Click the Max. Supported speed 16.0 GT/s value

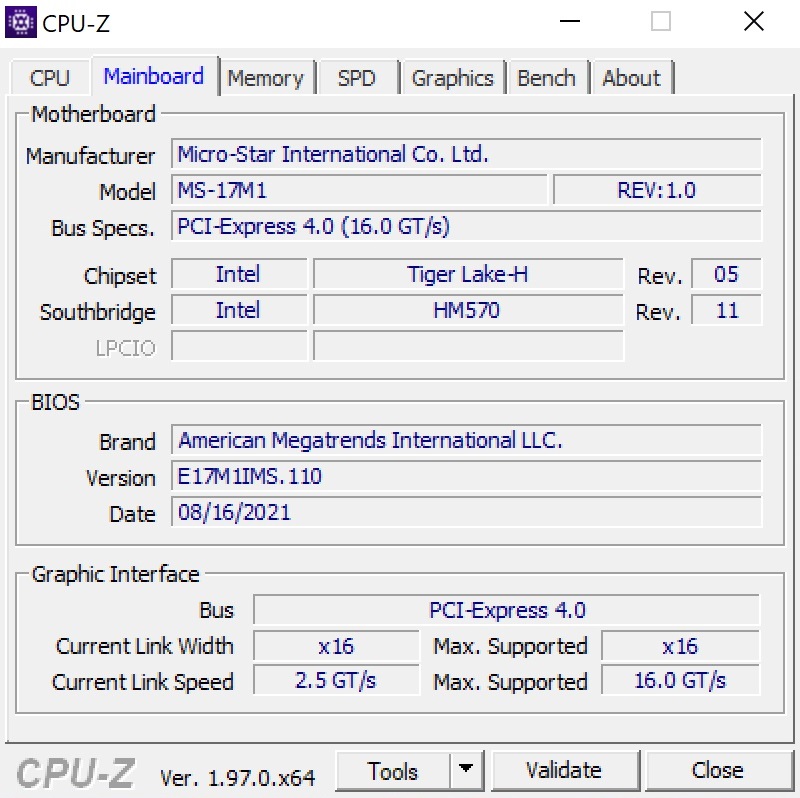[x=681, y=680]
